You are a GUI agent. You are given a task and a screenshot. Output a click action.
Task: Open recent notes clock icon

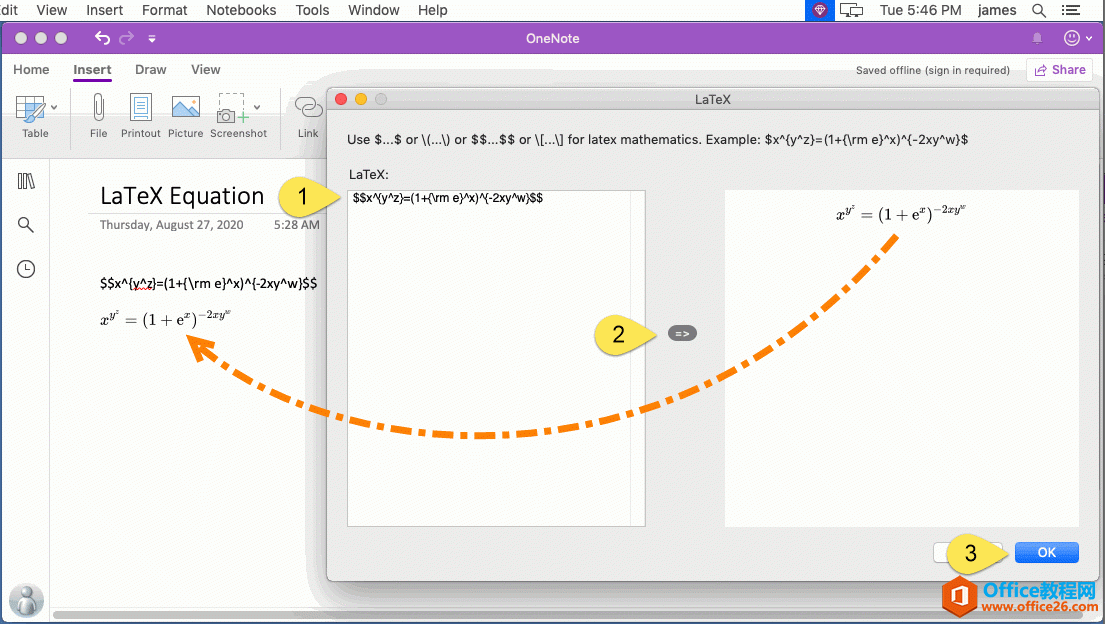(x=26, y=269)
